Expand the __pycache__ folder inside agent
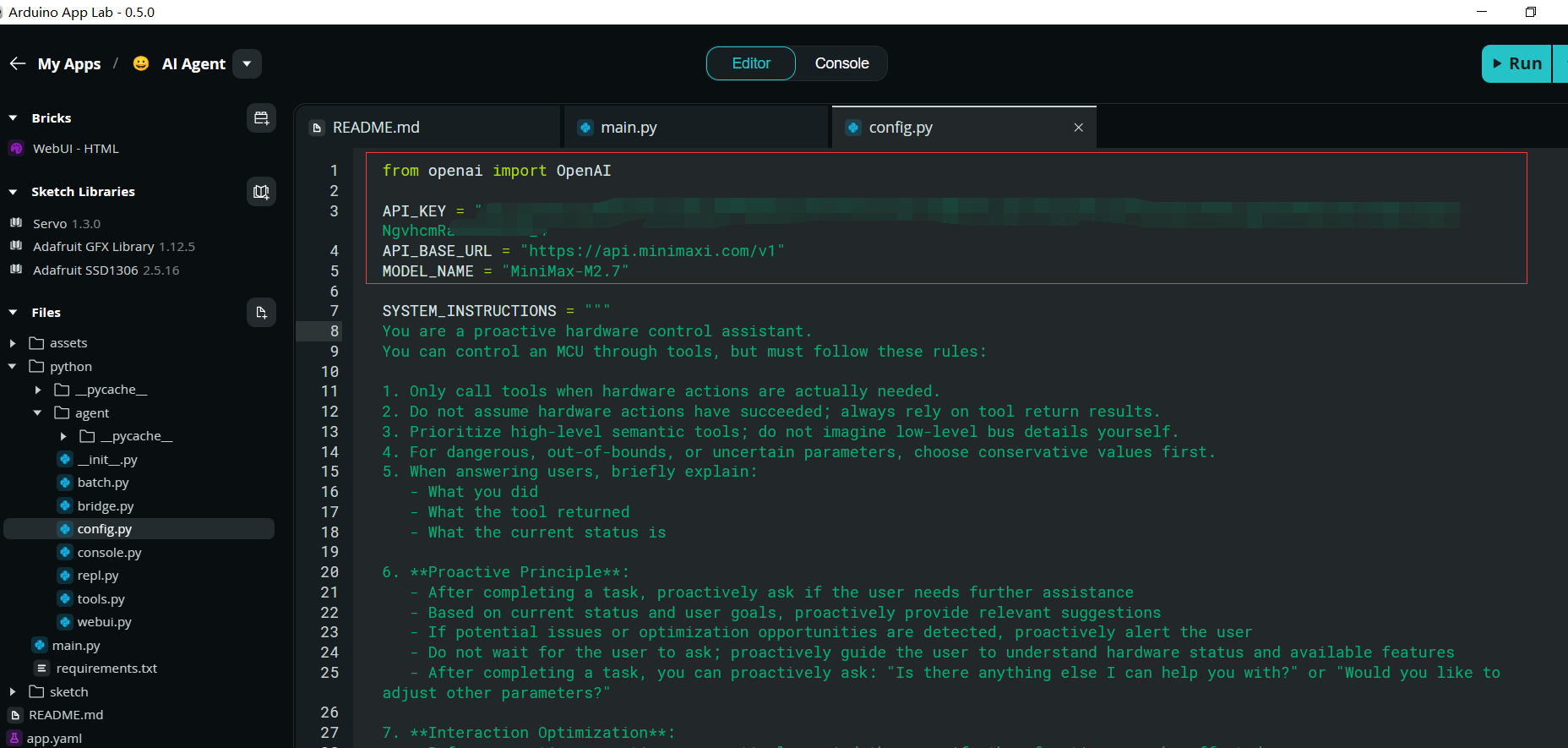1568x748 pixels. pos(63,436)
